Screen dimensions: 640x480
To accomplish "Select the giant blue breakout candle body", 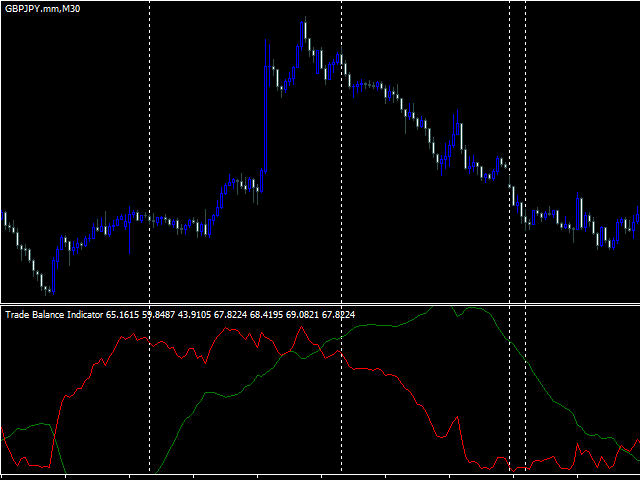I will [x=266, y=118].
